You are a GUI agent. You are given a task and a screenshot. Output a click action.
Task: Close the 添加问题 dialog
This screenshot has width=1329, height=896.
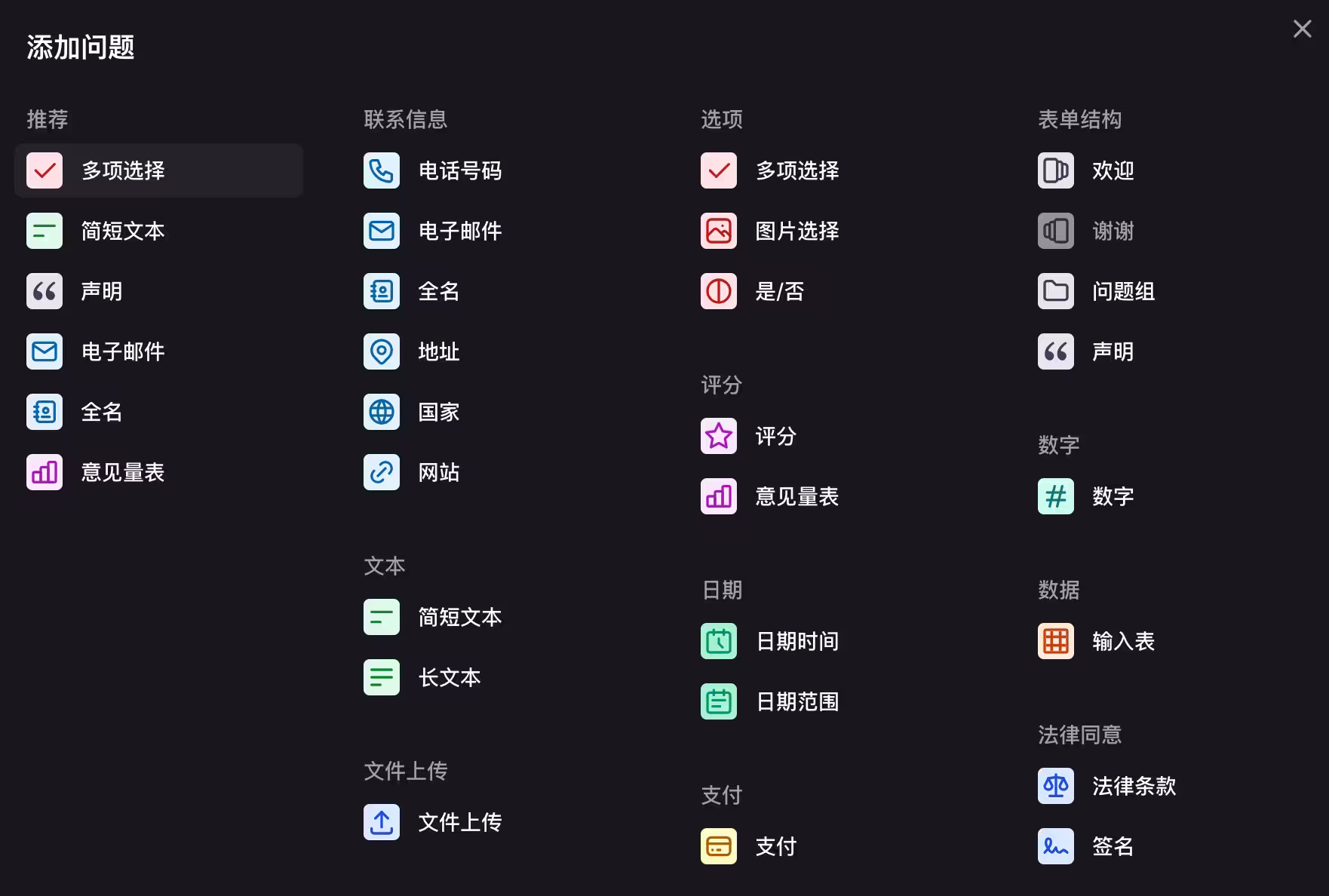1302,29
